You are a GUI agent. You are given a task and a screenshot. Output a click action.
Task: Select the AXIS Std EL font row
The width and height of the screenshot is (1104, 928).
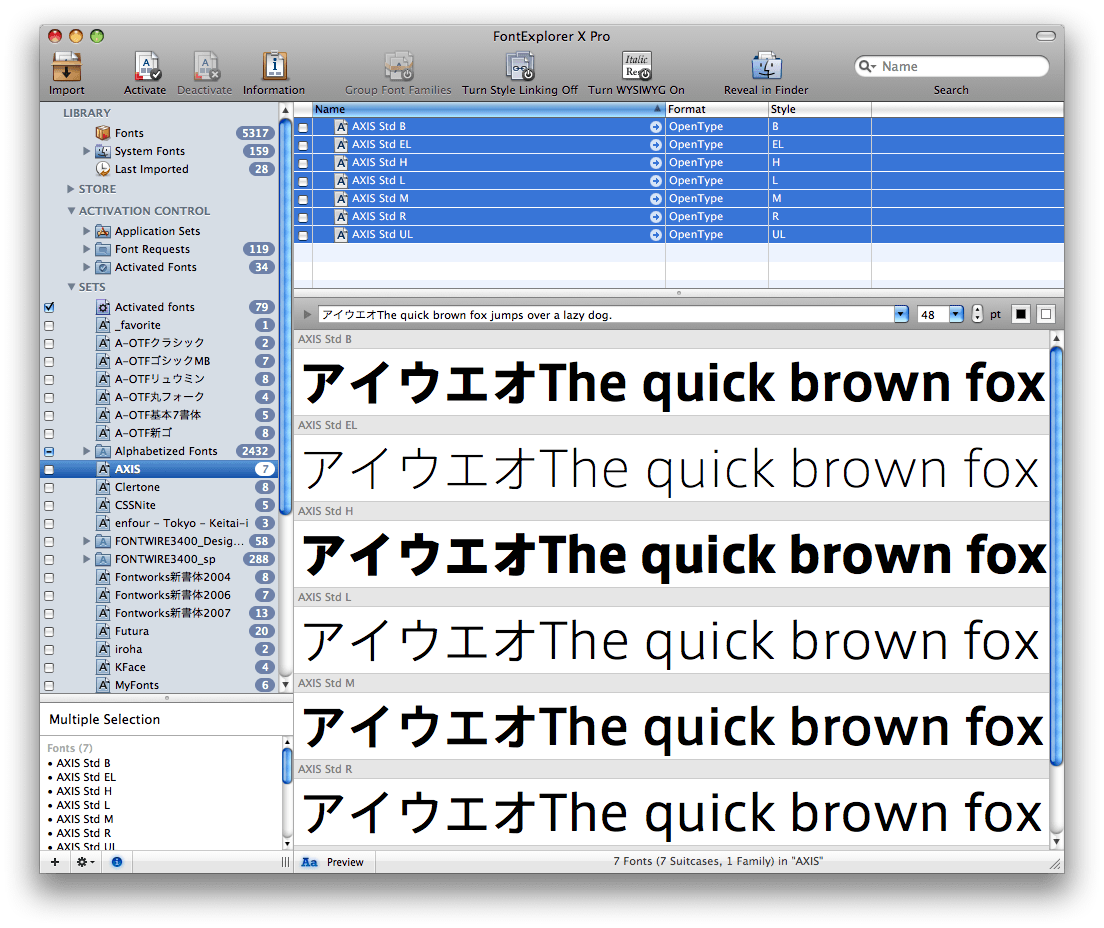coord(679,144)
